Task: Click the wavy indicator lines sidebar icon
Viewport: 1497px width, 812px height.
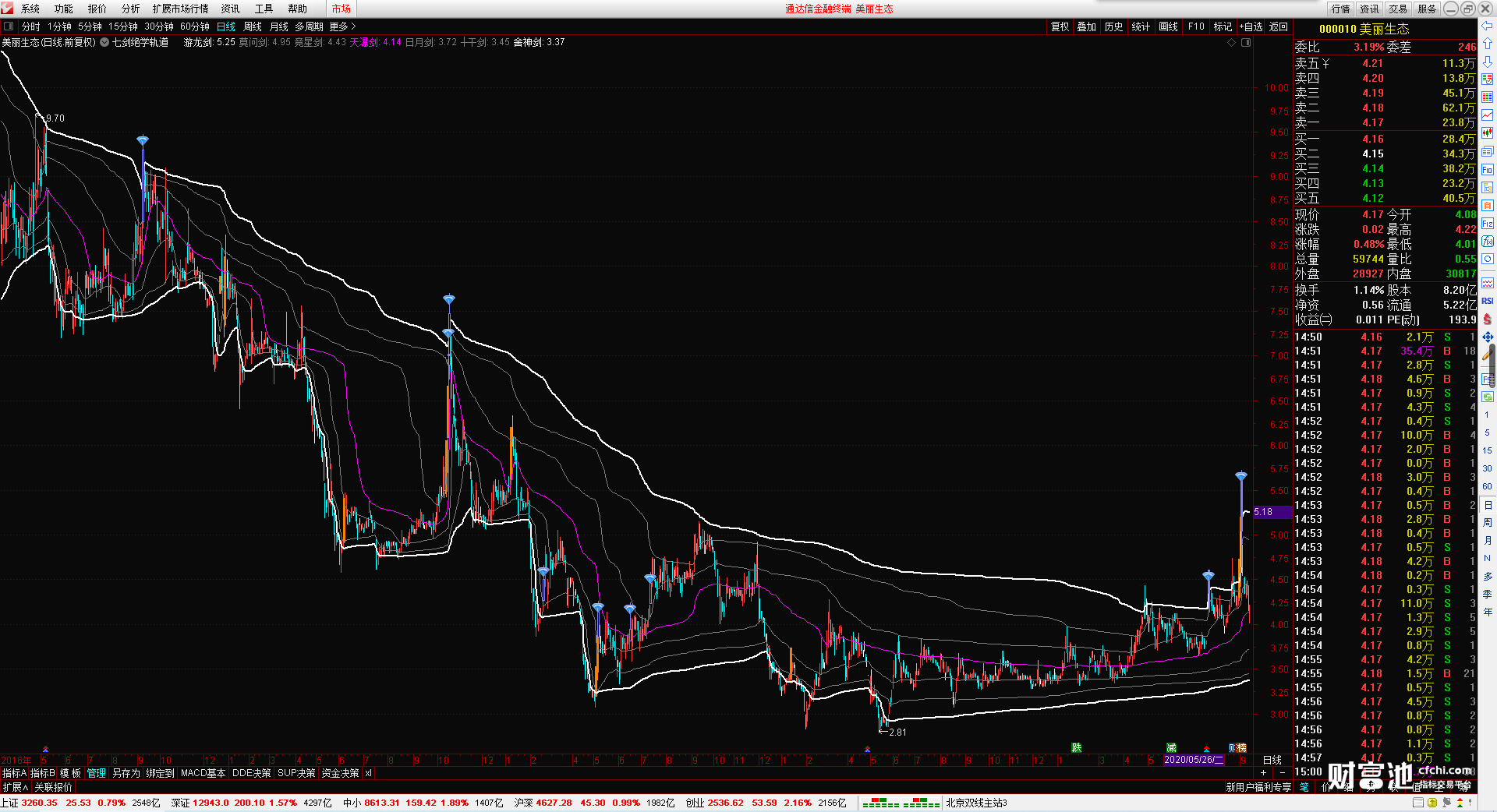Action: [x=1488, y=283]
